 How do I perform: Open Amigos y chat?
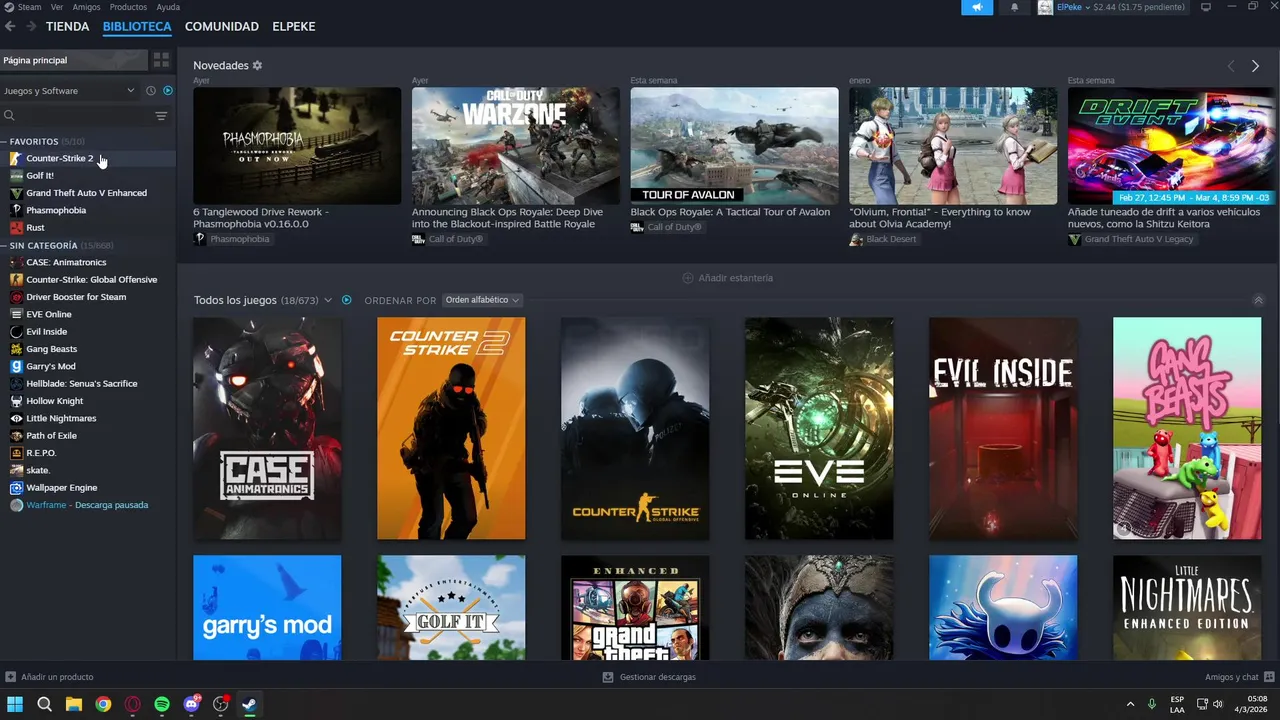1238,677
